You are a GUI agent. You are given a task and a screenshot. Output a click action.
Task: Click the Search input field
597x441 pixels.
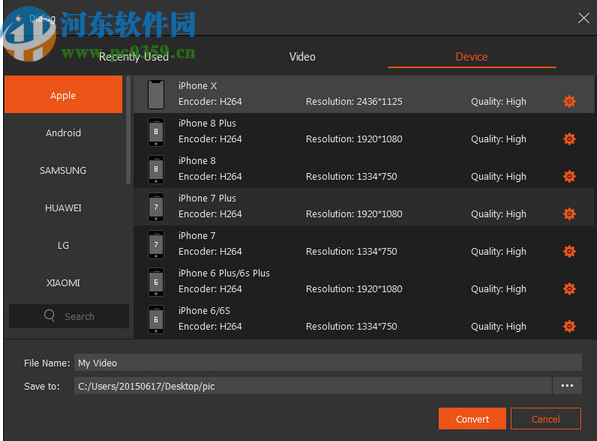[69, 316]
